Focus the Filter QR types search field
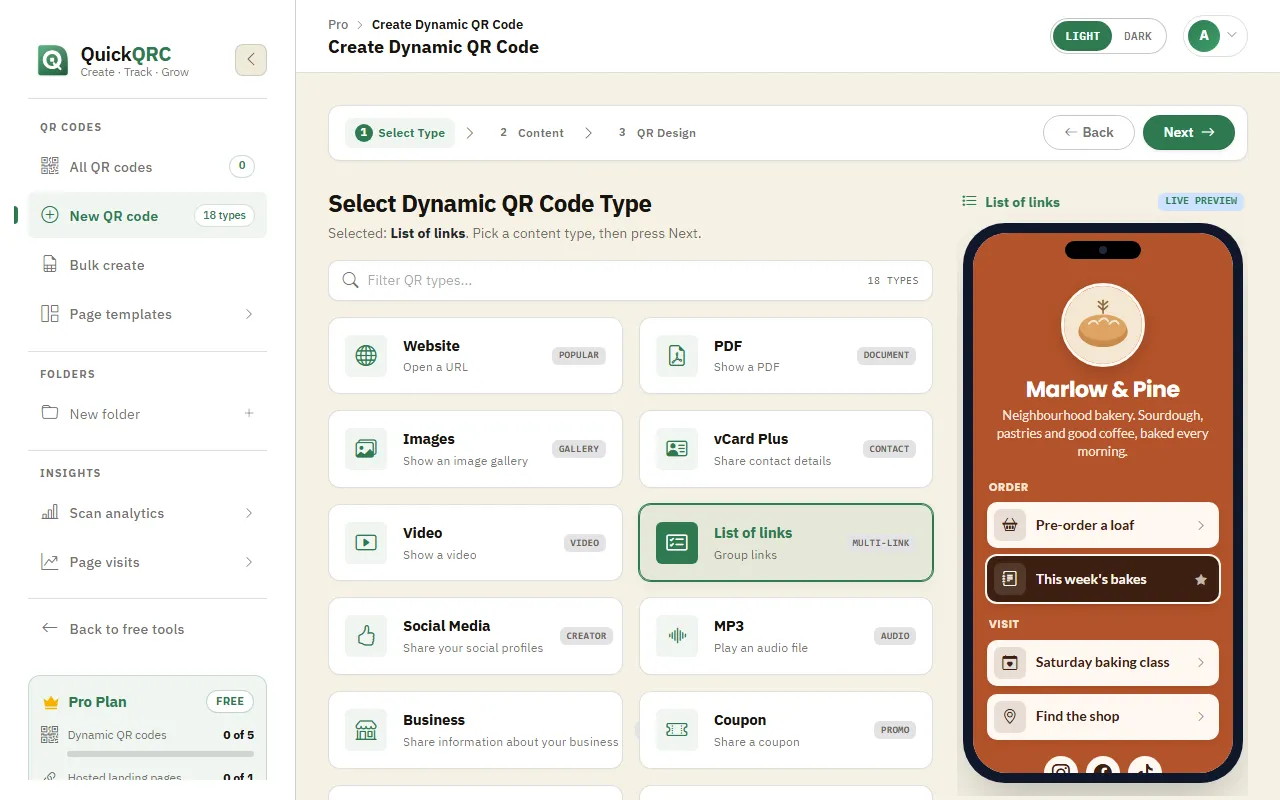Viewport: 1280px width, 800px height. 630,280
